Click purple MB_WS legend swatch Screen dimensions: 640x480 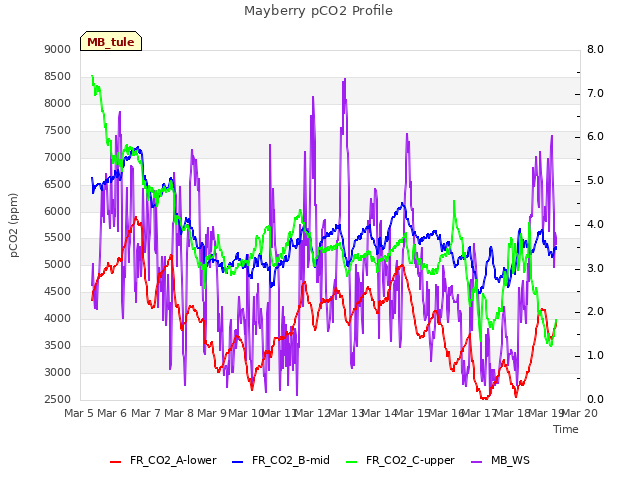point(476,461)
